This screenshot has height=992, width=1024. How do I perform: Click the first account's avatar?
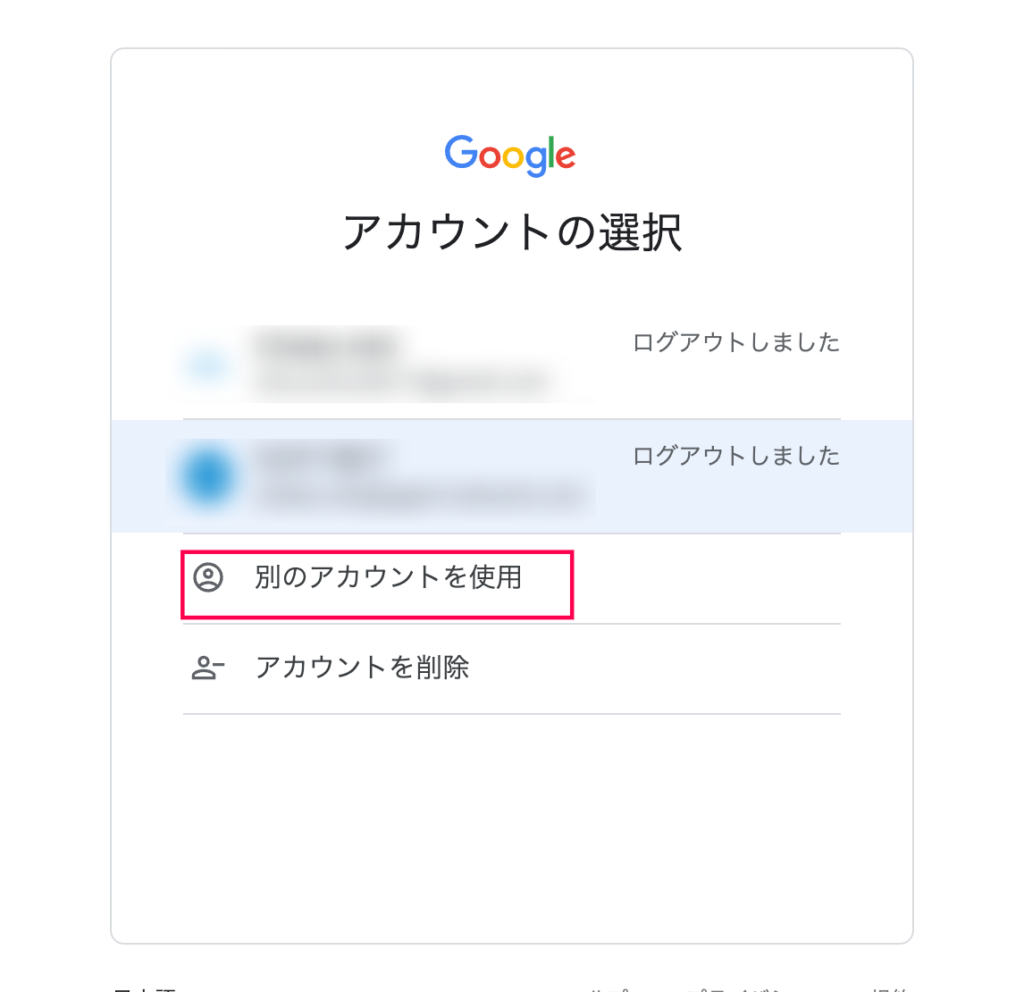[x=208, y=364]
